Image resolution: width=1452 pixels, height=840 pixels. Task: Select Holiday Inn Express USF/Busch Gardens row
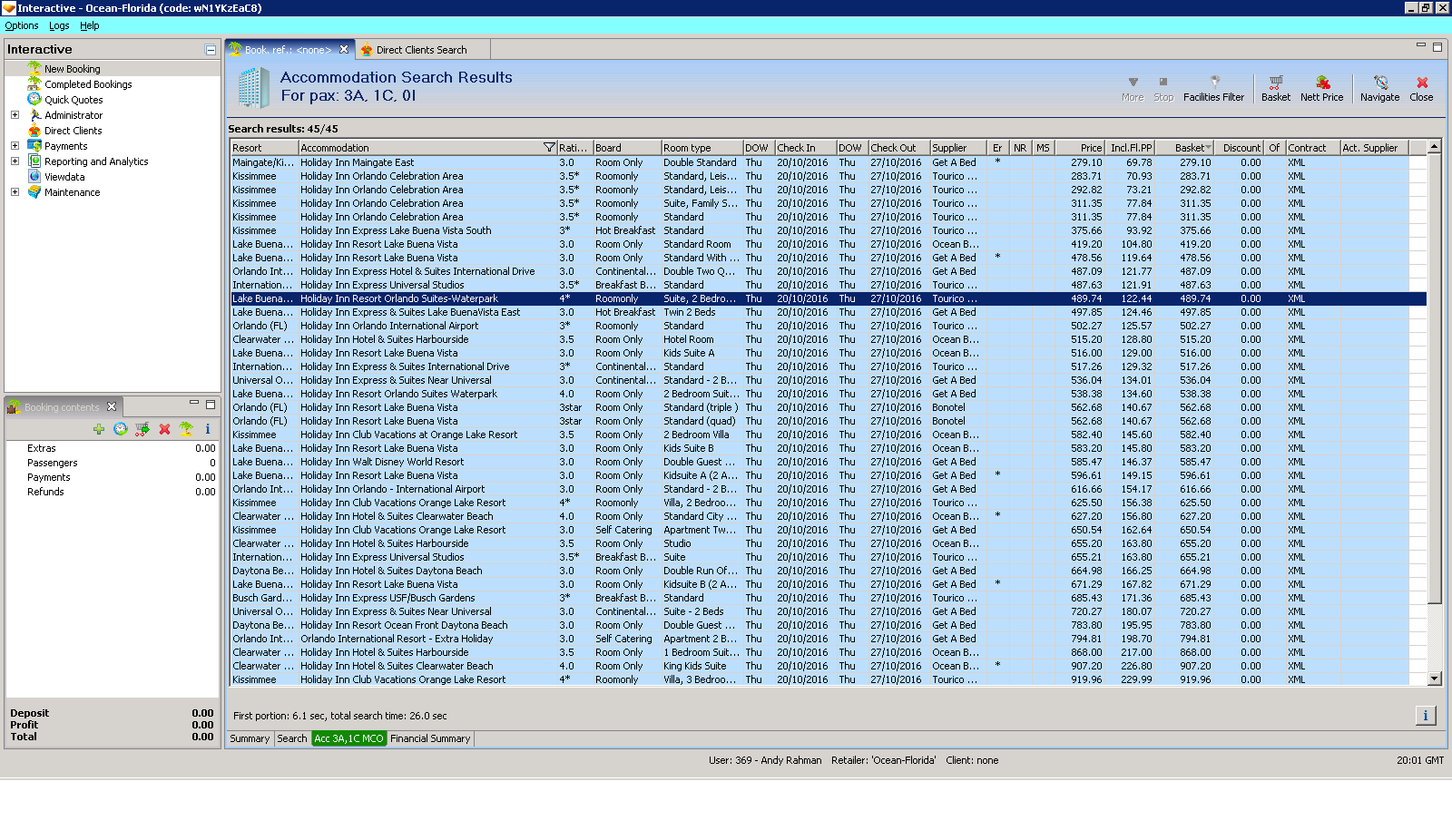[819, 598]
